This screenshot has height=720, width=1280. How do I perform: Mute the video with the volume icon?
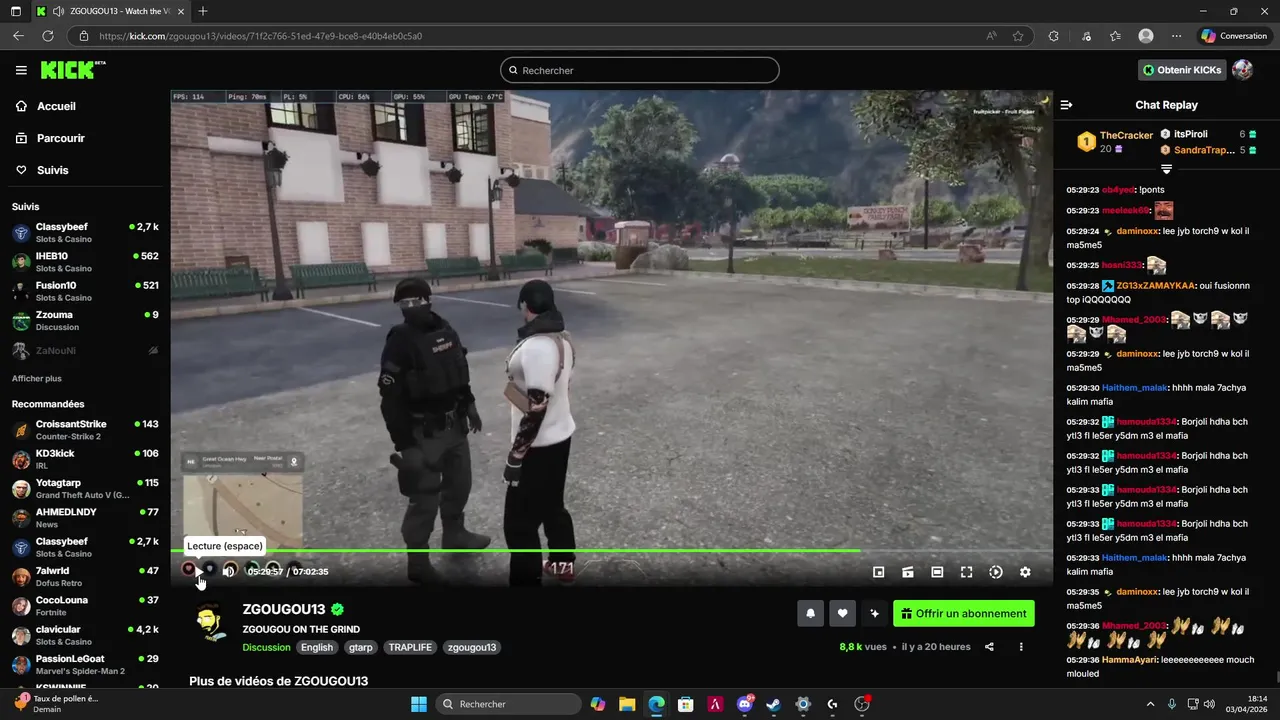[x=229, y=571]
